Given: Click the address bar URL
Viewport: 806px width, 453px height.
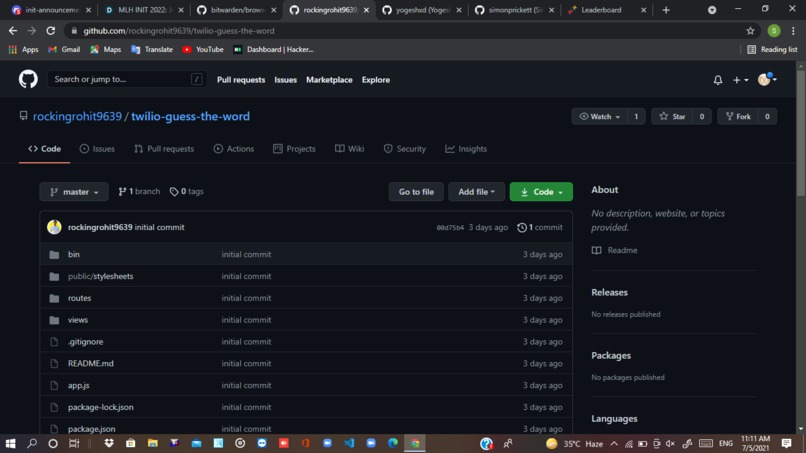Looking at the screenshot, I should [179, 31].
